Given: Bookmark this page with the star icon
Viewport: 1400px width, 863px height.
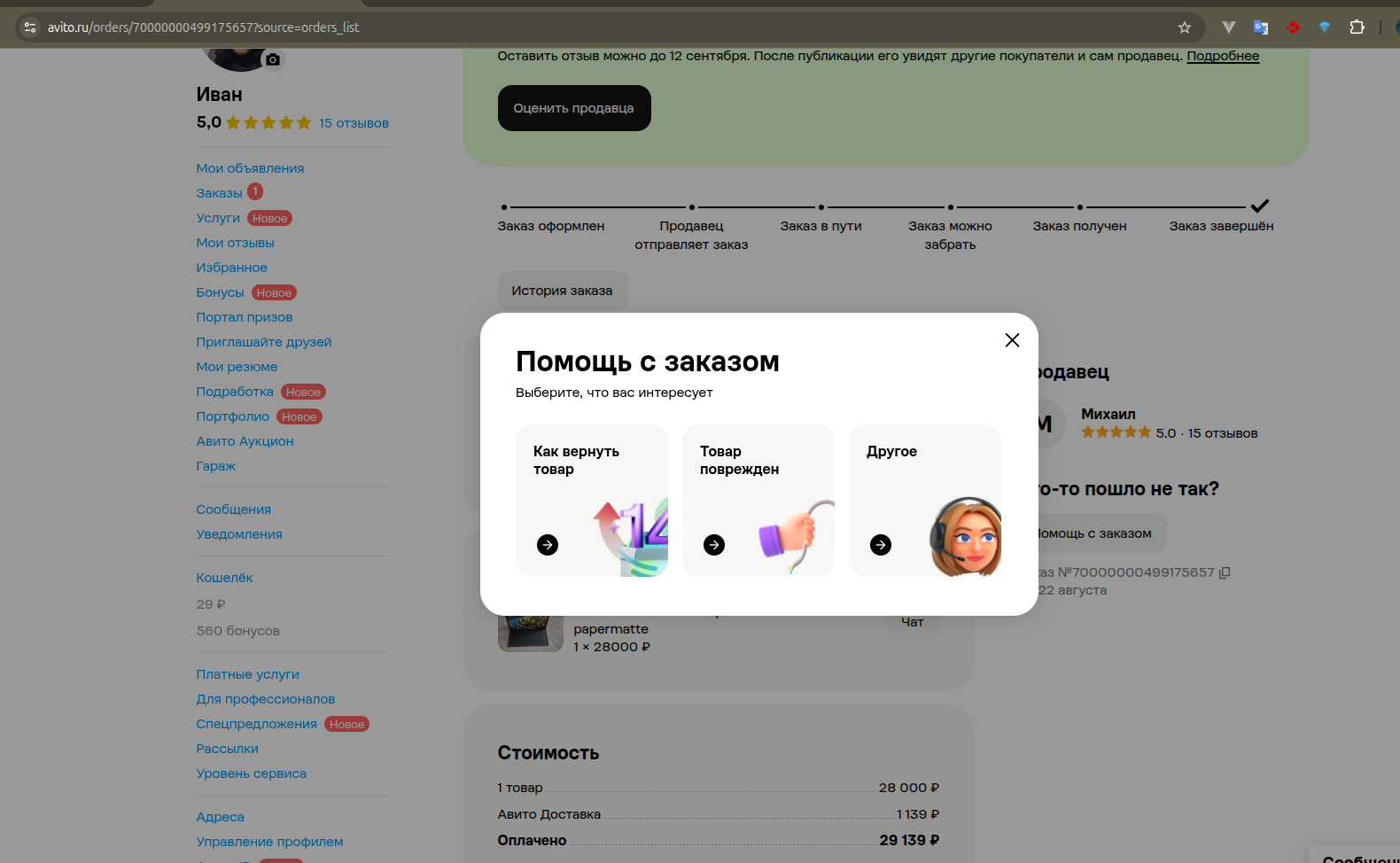Looking at the screenshot, I should (x=1185, y=27).
